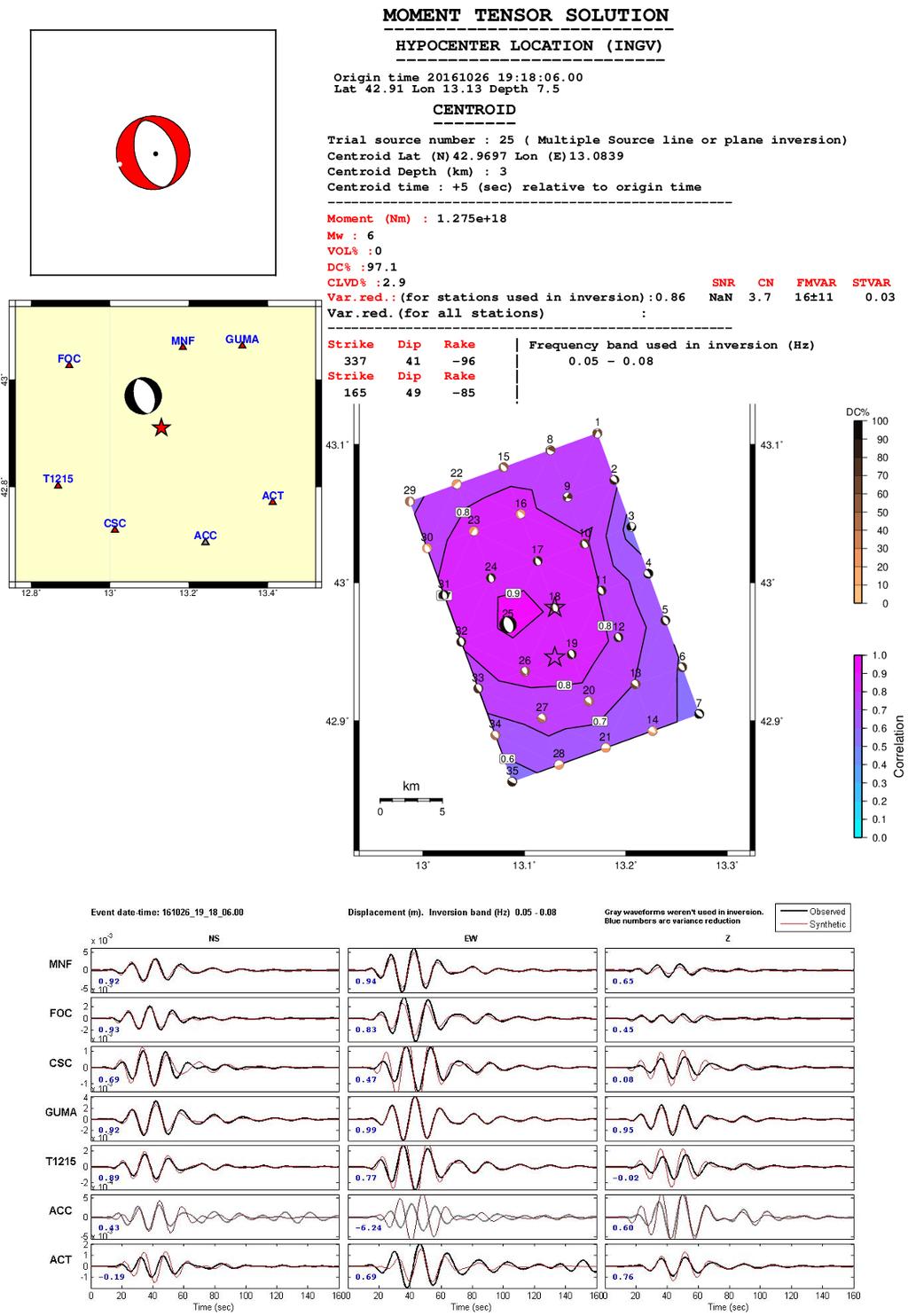Select trial source 1 beachball
The height and width of the screenshot is (1316, 908).
[598, 433]
